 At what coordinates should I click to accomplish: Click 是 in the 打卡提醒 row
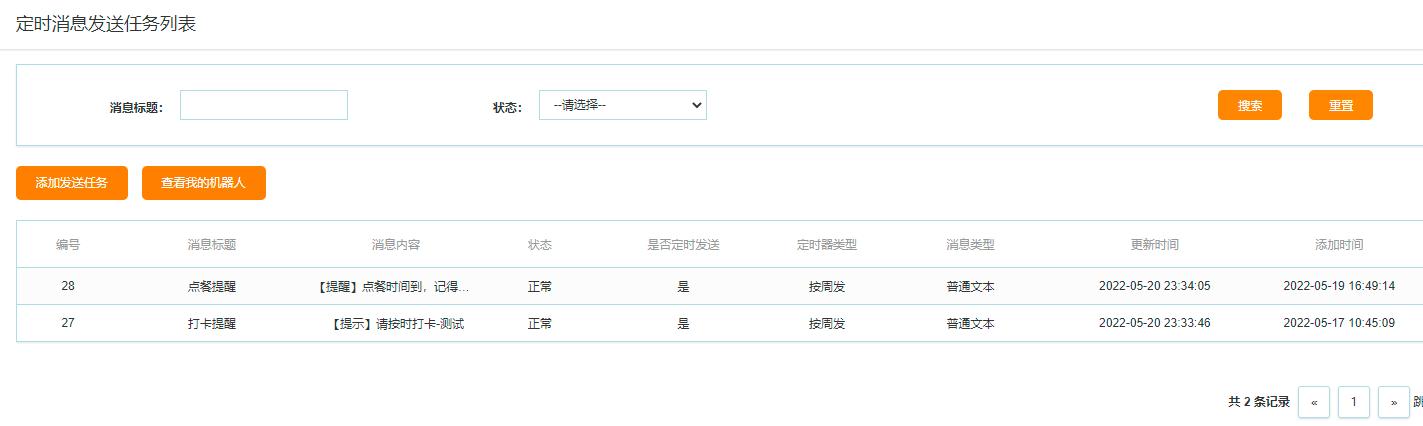click(x=684, y=324)
